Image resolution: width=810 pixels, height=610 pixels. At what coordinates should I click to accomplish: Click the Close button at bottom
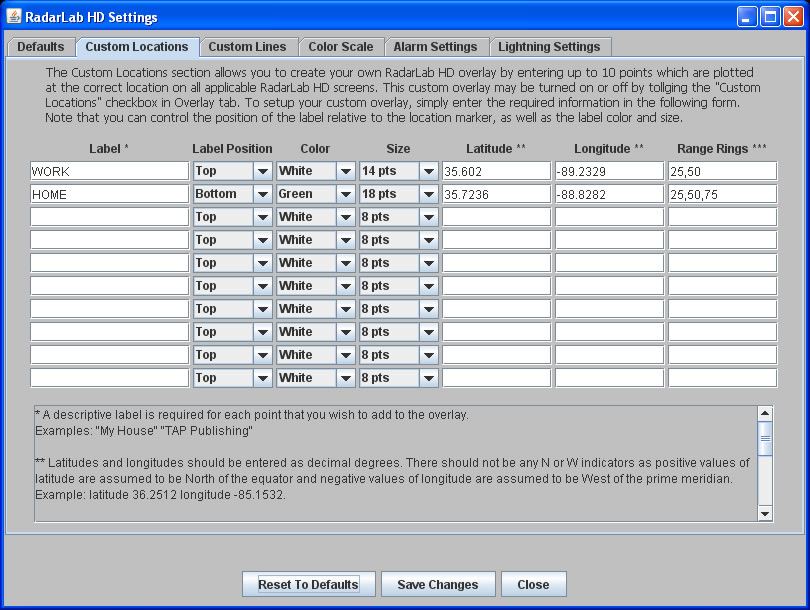(x=534, y=584)
